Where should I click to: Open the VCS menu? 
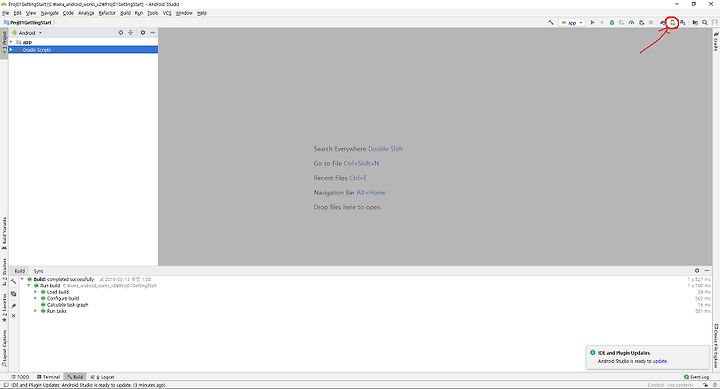coord(167,13)
